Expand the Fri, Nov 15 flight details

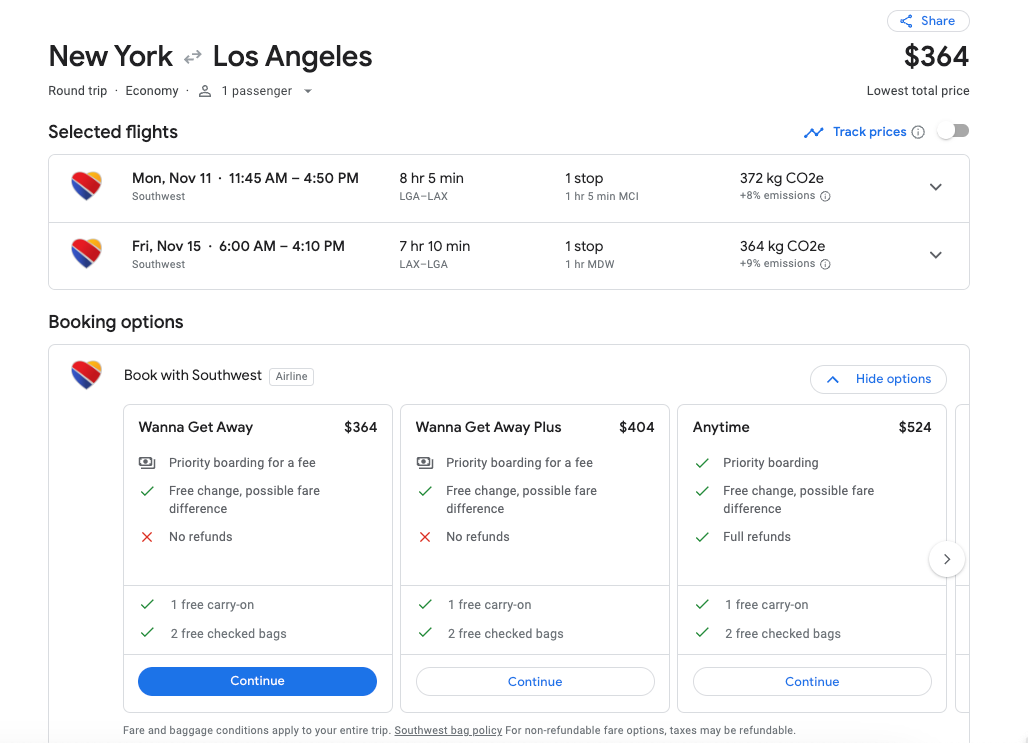tap(935, 255)
